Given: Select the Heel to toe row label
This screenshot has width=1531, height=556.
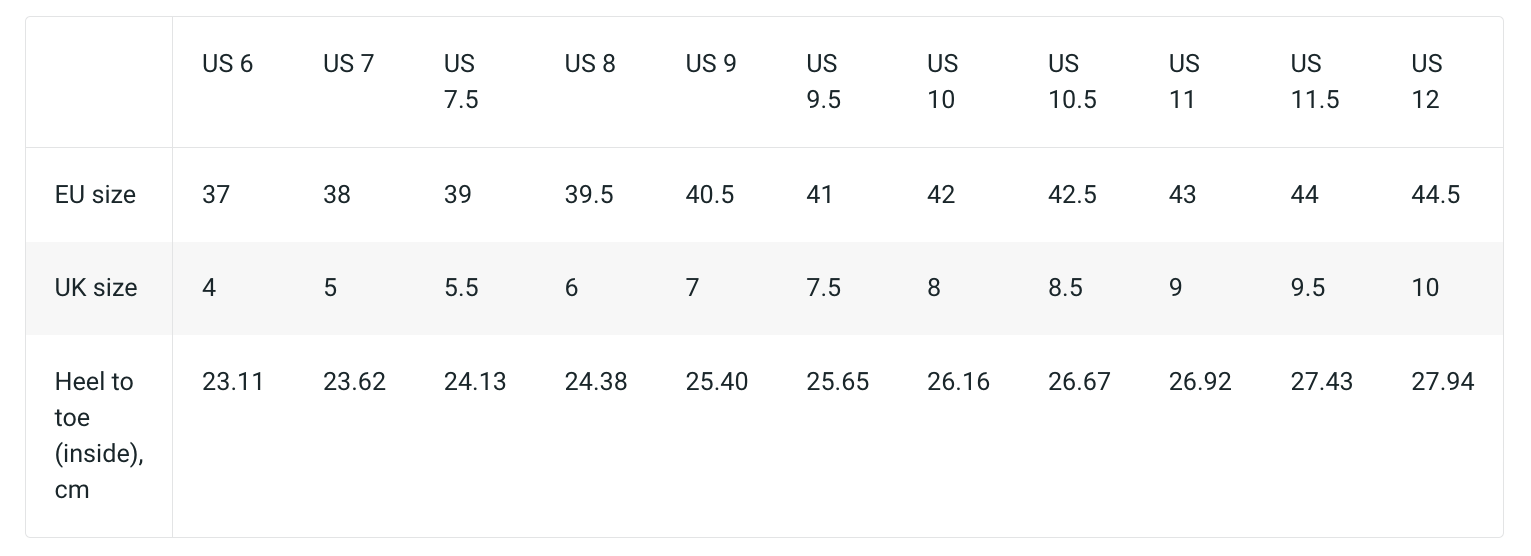Looking at the screenshot, I should pos(99,435).
